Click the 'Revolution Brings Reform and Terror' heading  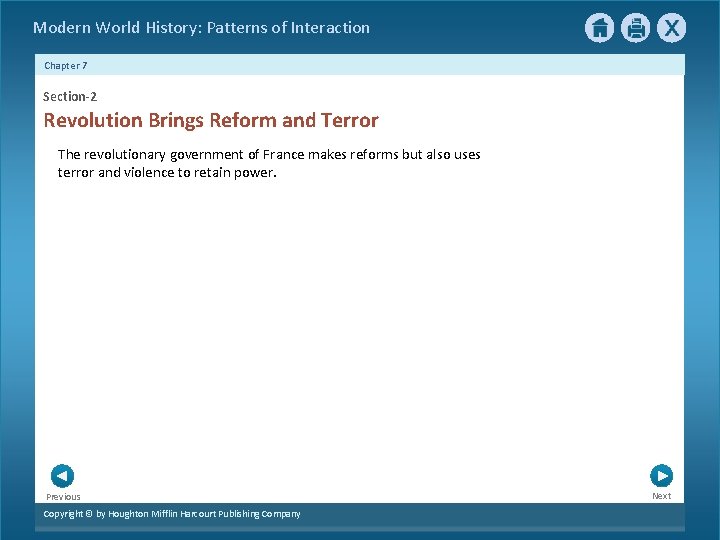pos(211,120)
